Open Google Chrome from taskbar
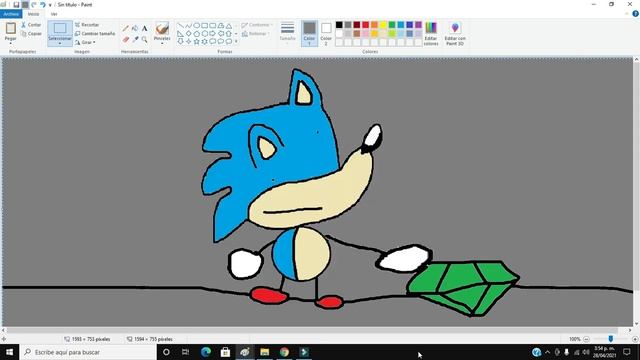The image size is (640, 360). coord(284,352)
